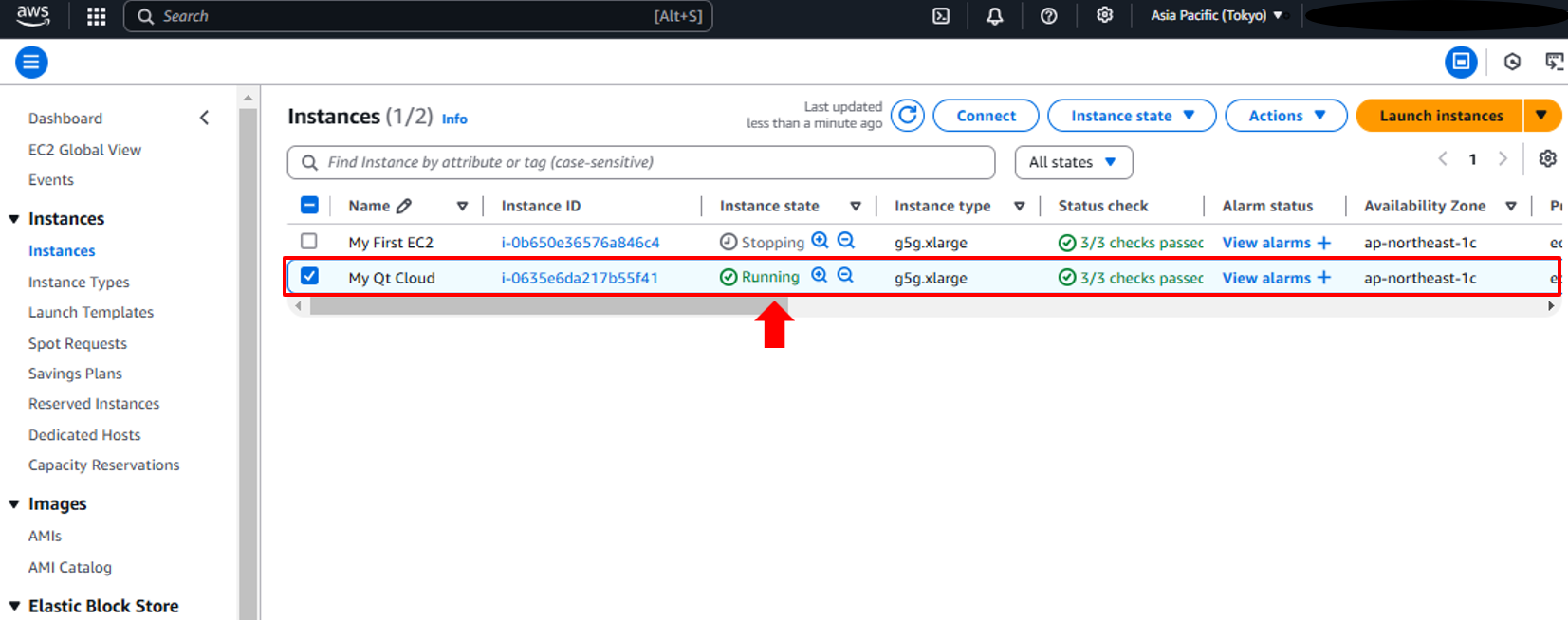Open instance ID i-0635e6da217b55f41 link

pos(579,278)
